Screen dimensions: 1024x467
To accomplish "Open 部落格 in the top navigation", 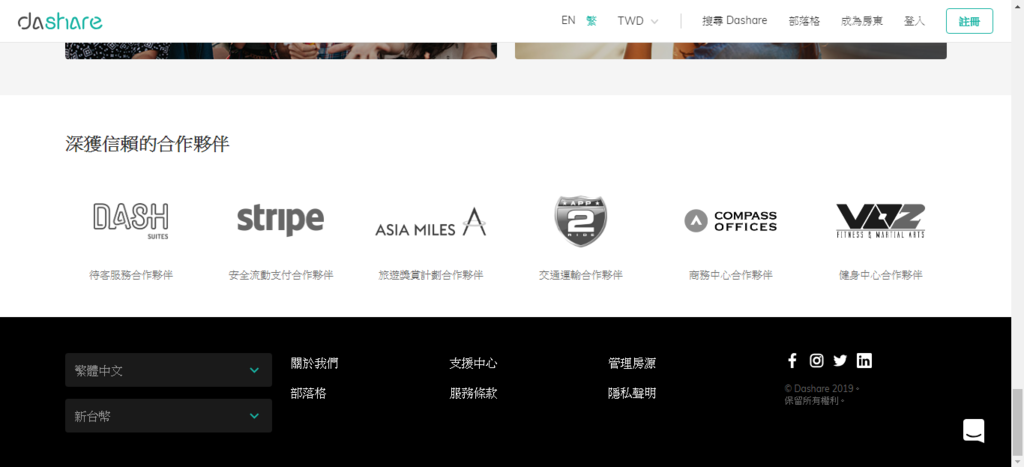I will click(804, 21).
